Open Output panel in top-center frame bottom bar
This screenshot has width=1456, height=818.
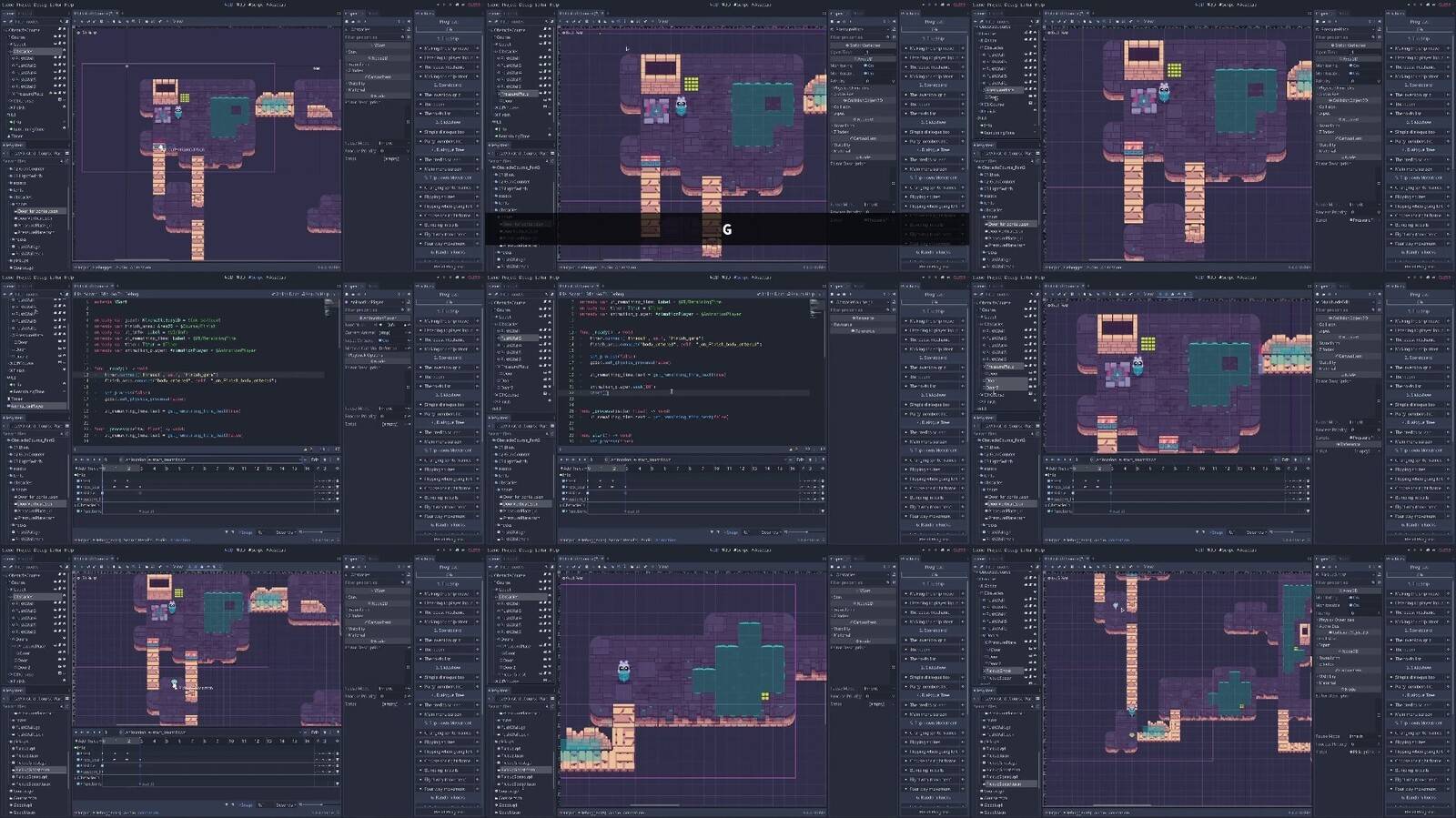click(x=567, y=268)
